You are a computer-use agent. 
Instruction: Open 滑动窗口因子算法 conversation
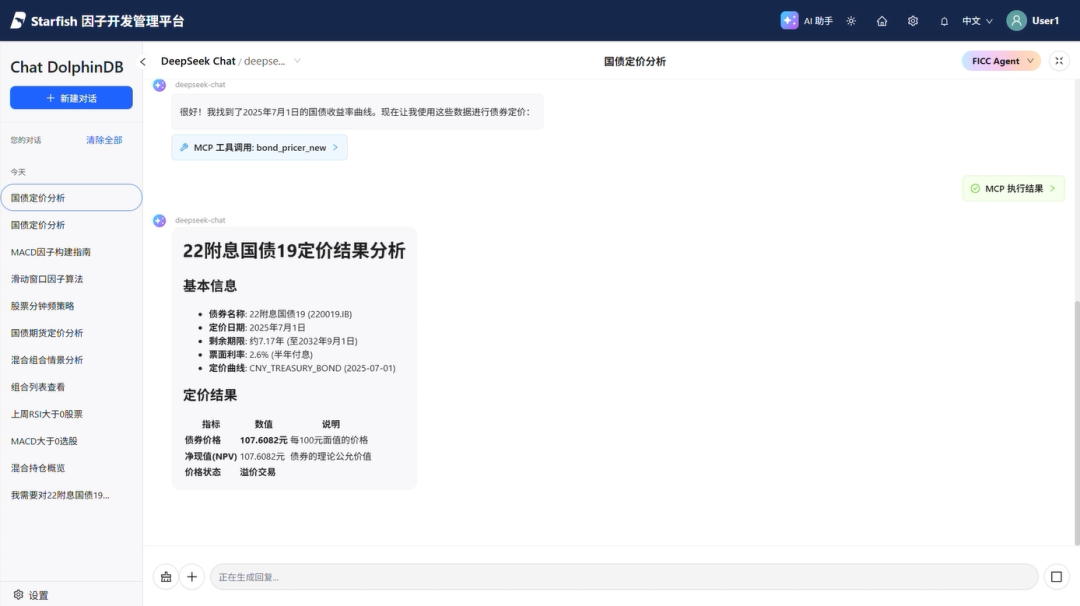point(71,279)
